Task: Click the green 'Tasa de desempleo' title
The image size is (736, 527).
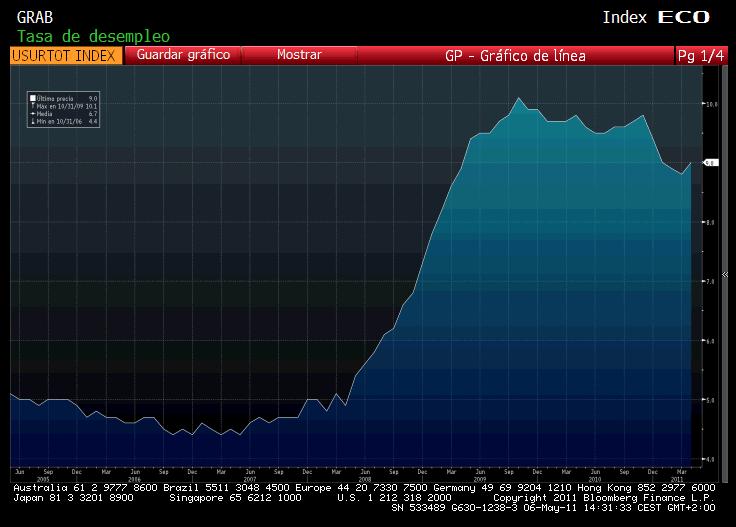Action: [93, 36]
